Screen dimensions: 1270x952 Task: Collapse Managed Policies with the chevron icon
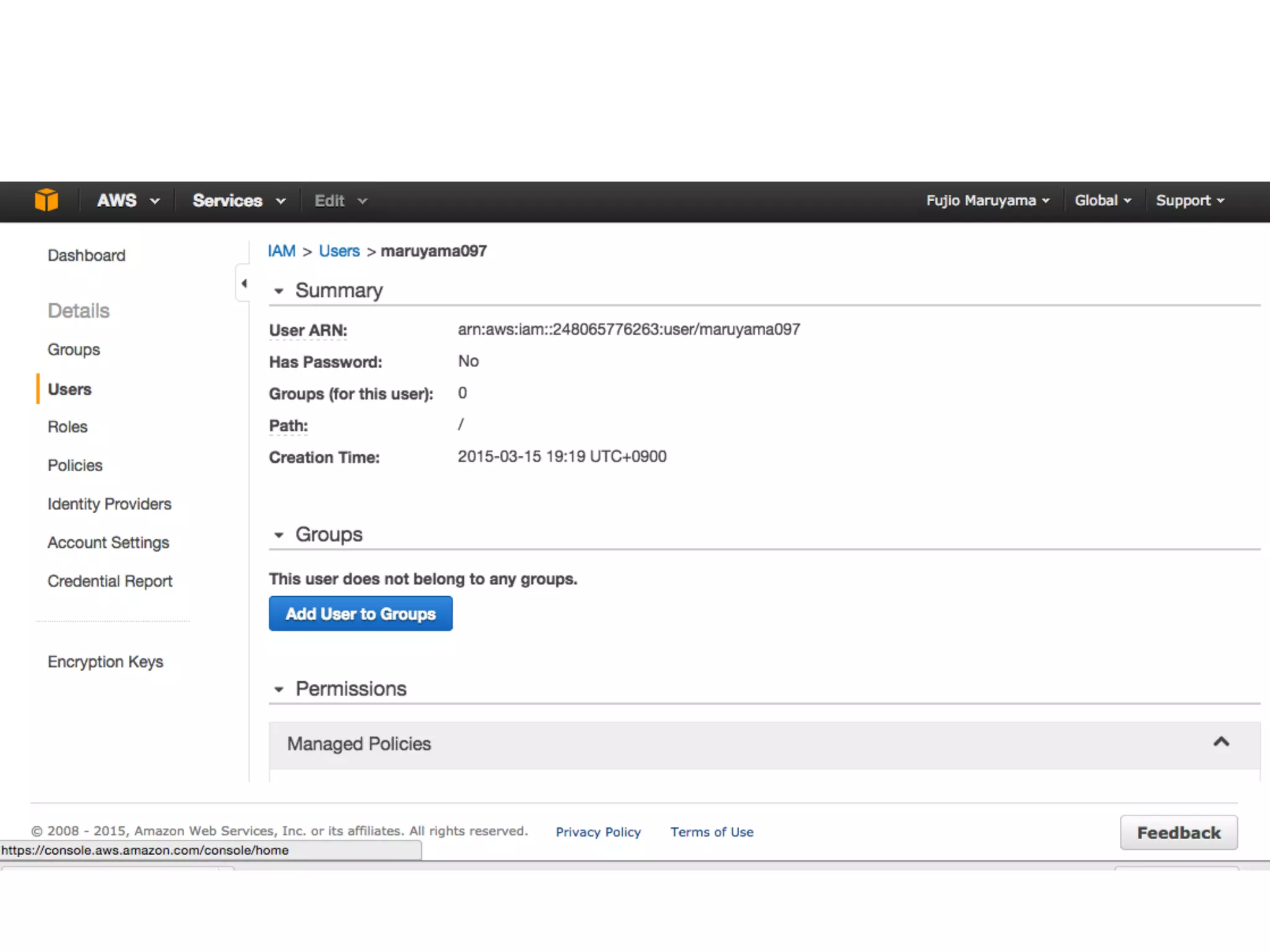(x=1220, y=742)
